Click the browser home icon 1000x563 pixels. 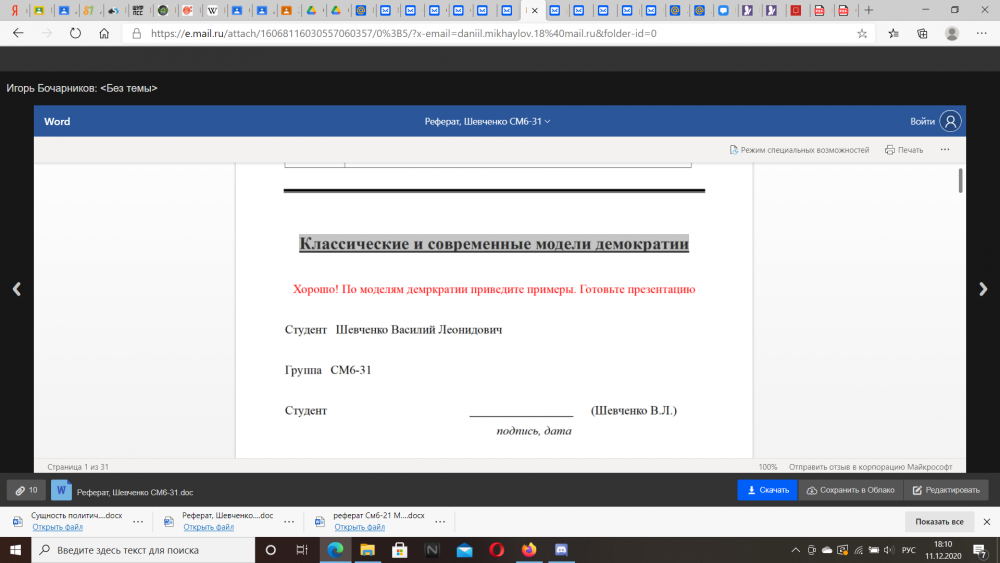click(x=104, y=33)
